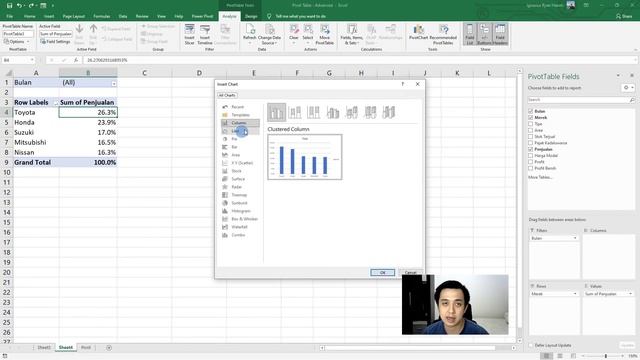Click Move PivotTable in ribbon
This screenshot has width=640, height=360.
pos(324,34)
